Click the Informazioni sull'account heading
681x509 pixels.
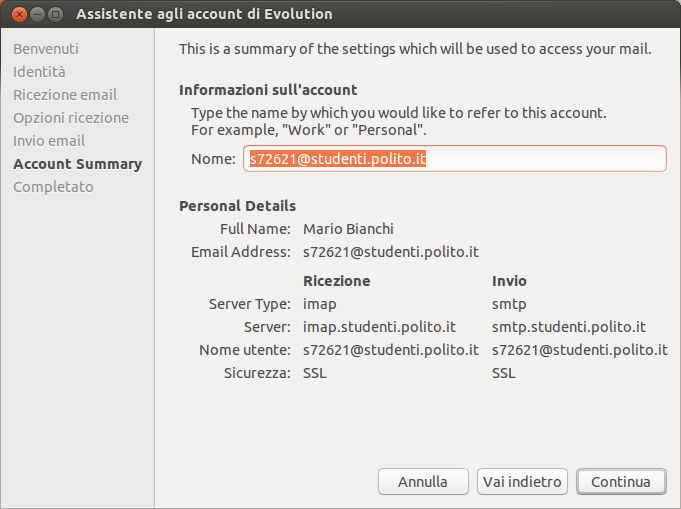[x=268, y=90]
